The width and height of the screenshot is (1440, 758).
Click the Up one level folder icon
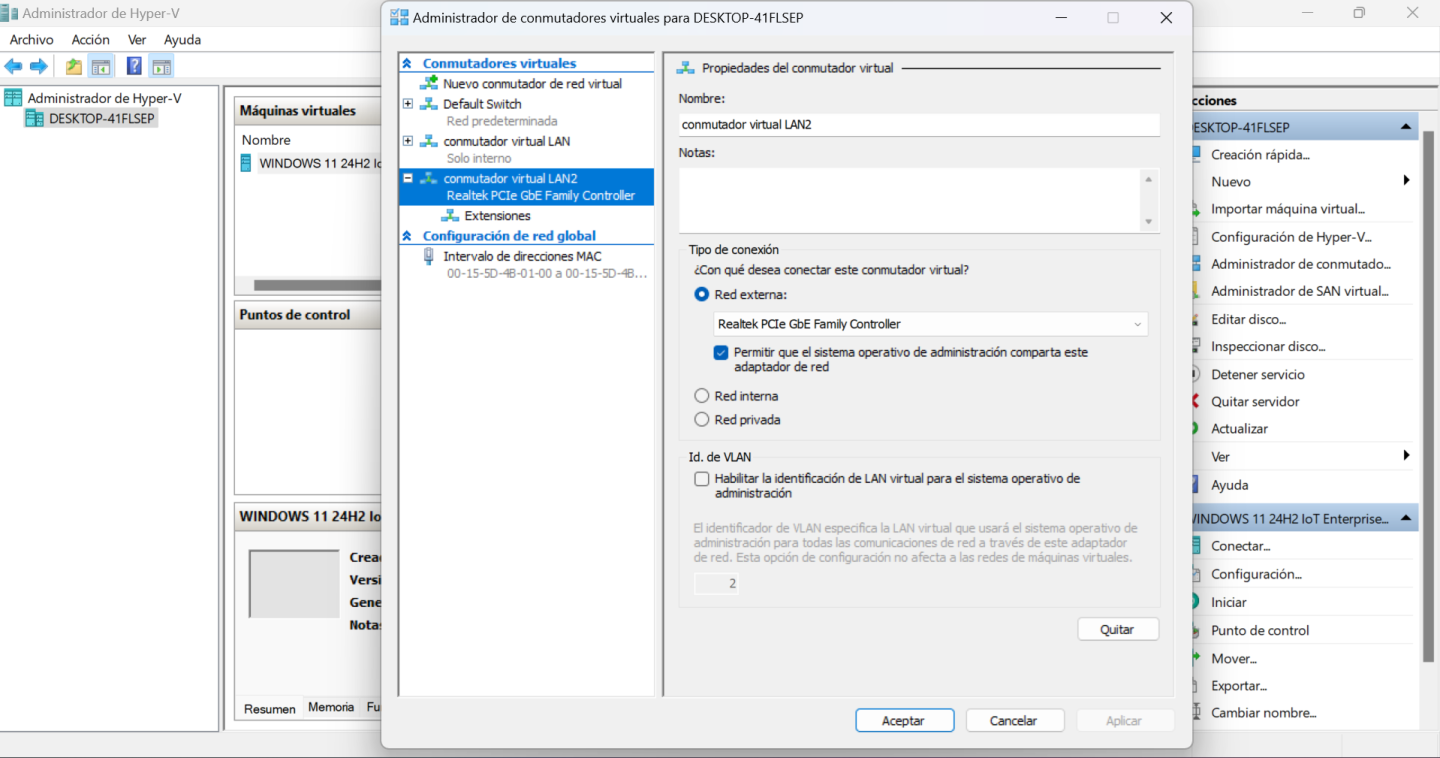pos(74,67)
